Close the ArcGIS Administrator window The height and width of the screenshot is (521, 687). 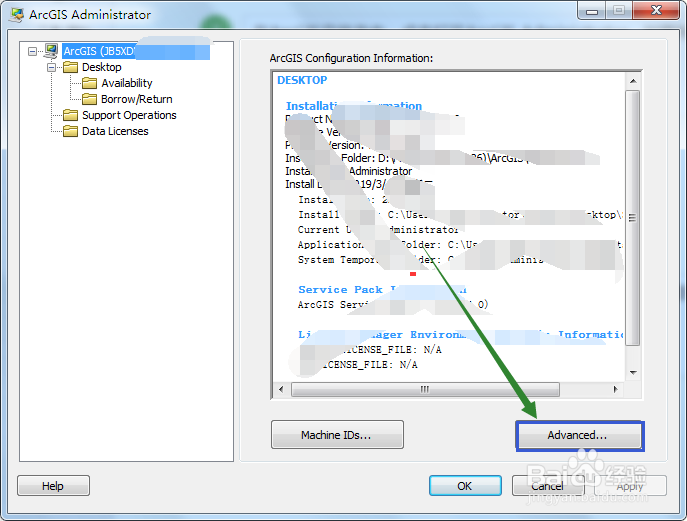pyautogui.click(x=656, y=11)
